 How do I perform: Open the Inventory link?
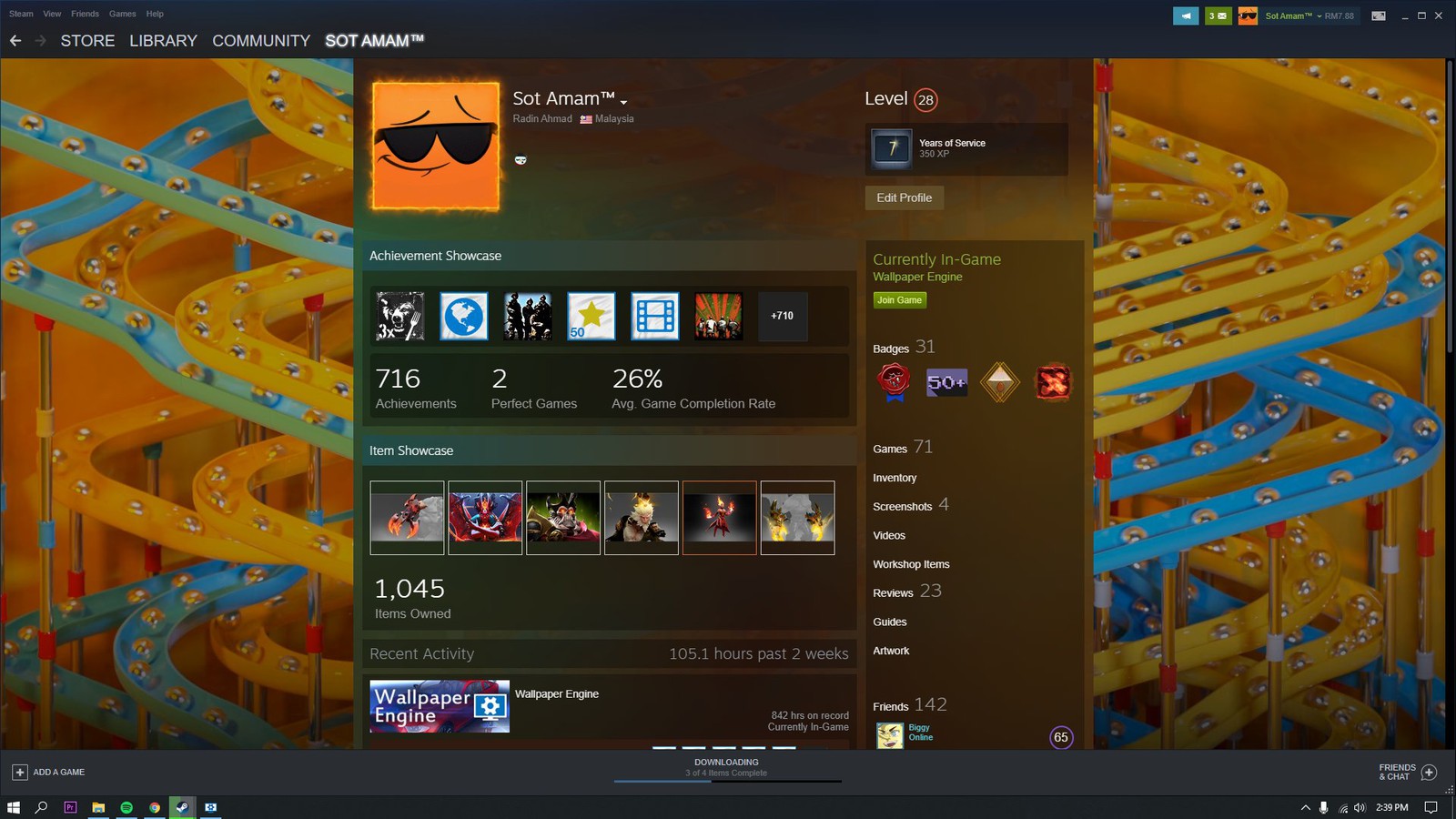click(x=895, y=478)
